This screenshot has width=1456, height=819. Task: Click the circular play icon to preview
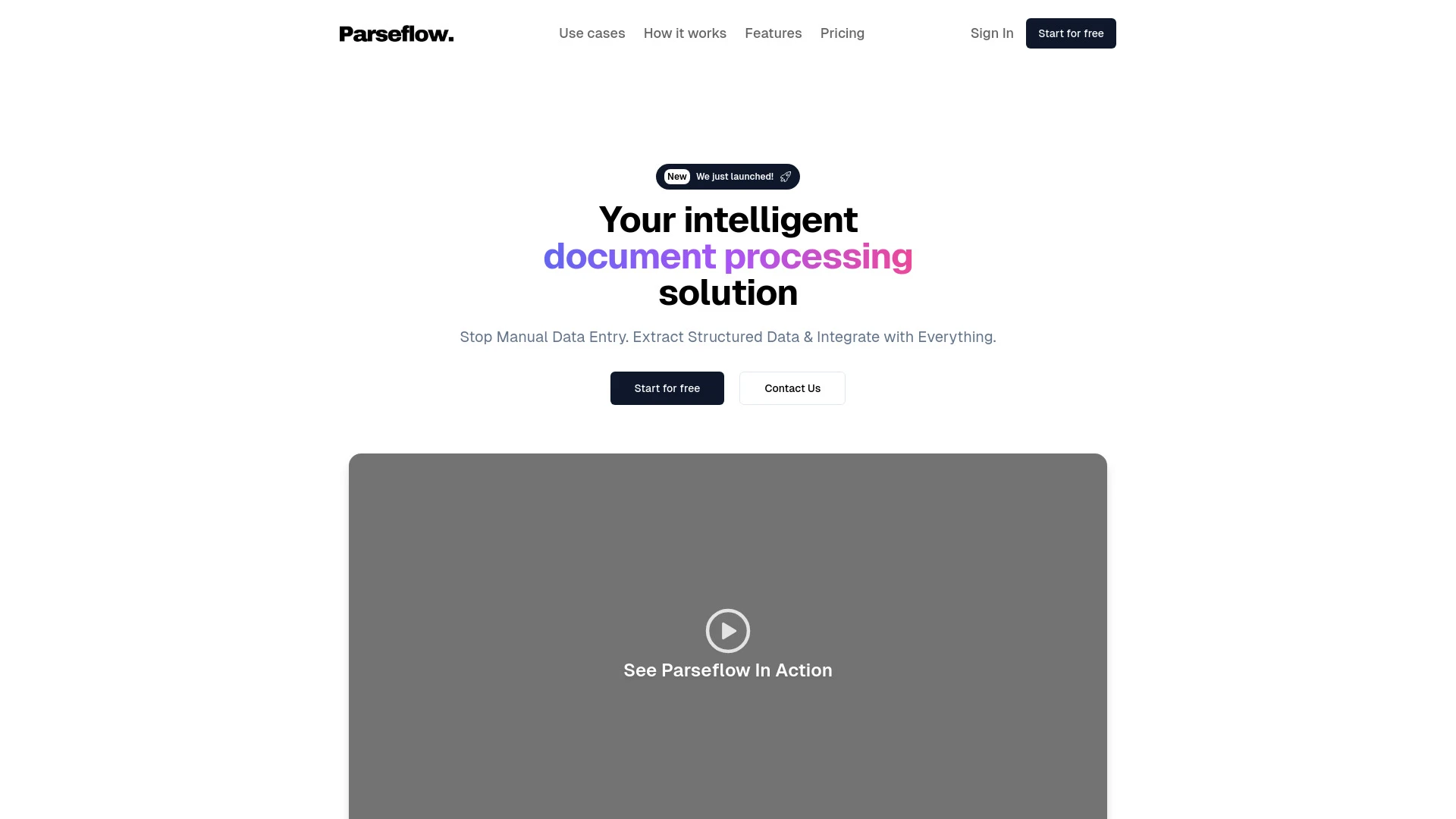click(727, 631)
